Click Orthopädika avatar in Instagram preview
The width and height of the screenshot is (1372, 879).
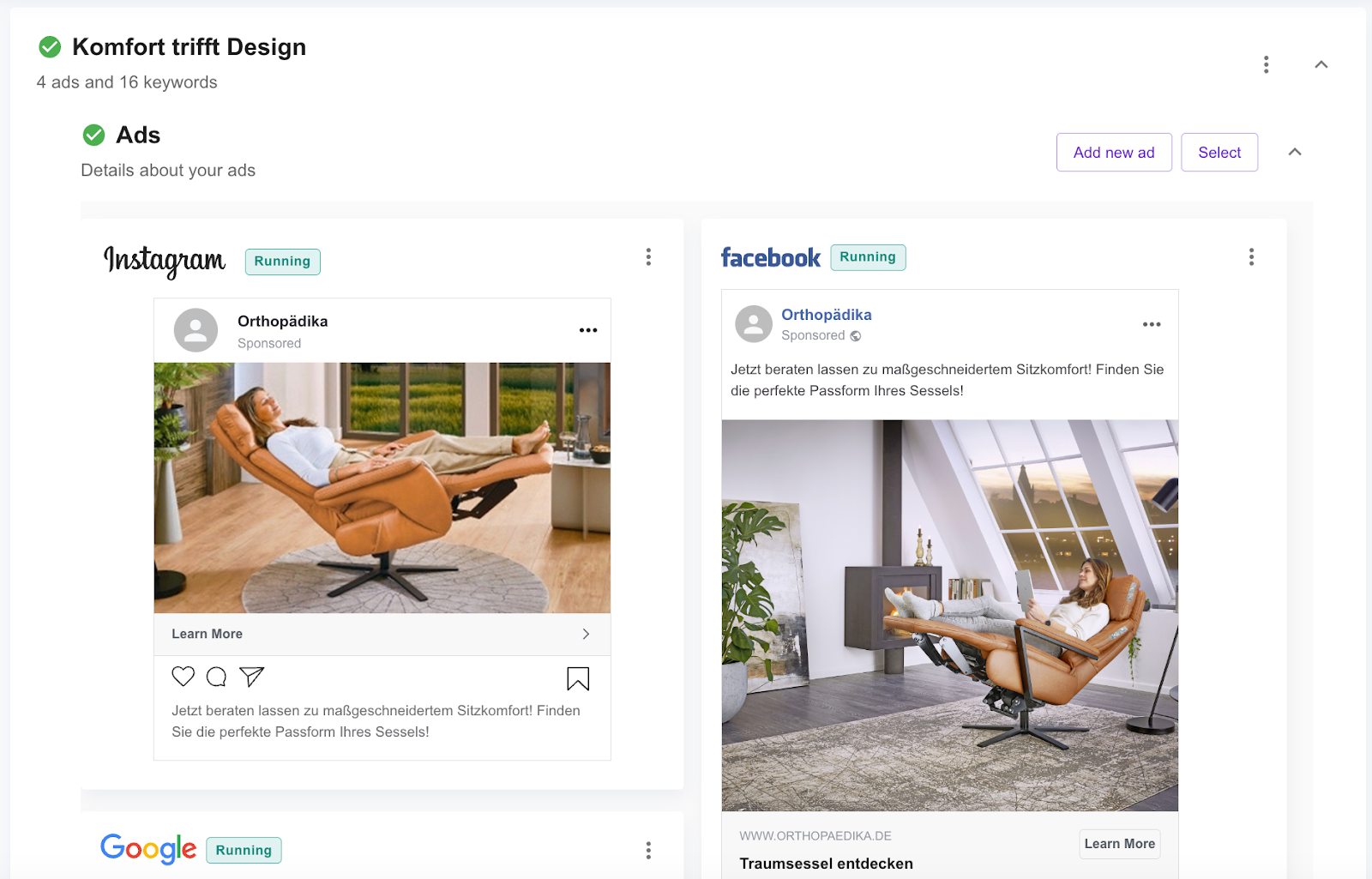(196, 330)
